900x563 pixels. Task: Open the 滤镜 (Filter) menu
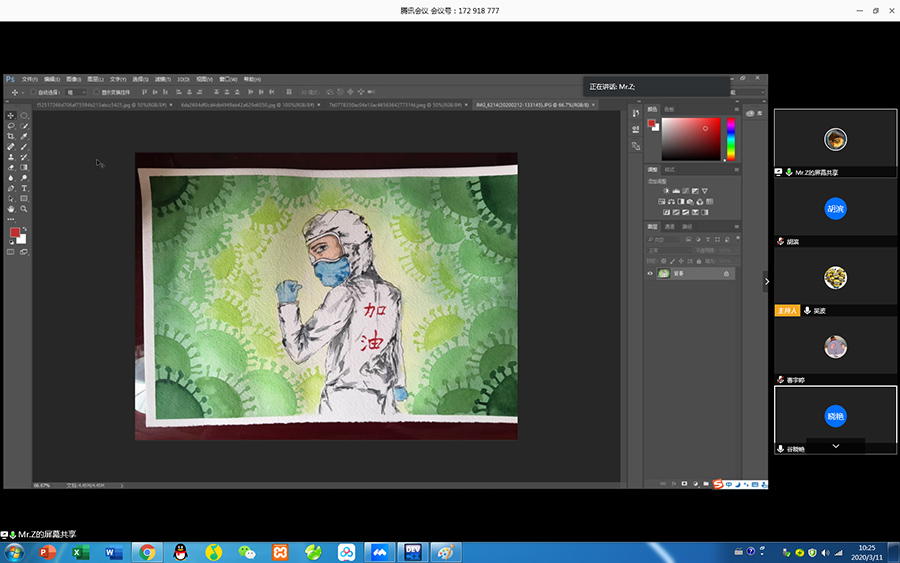pyautogui.click(x=162, y=79)
